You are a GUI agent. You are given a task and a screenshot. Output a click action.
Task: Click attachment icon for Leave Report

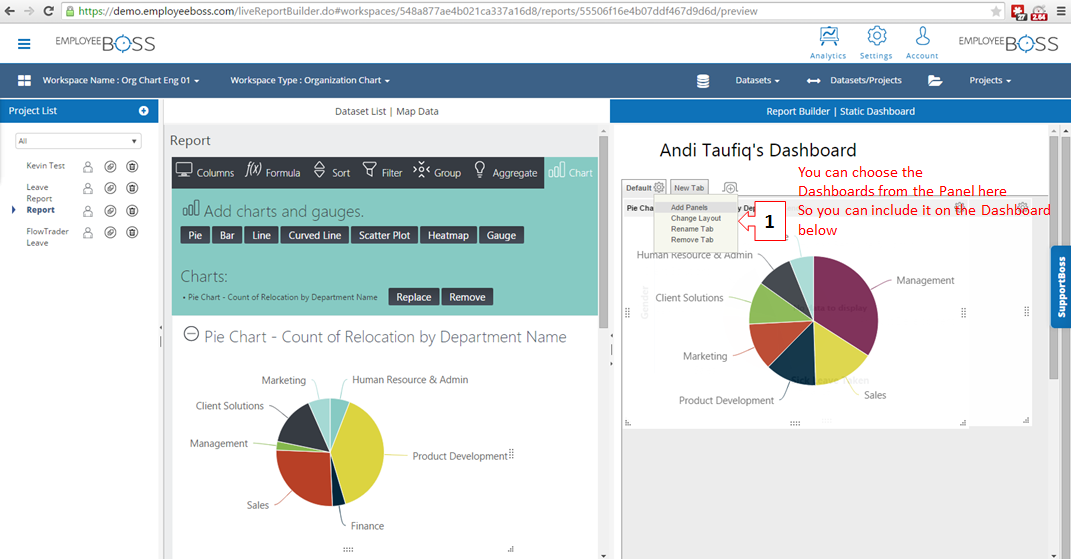pyautogui.click(x=110, y=188)
